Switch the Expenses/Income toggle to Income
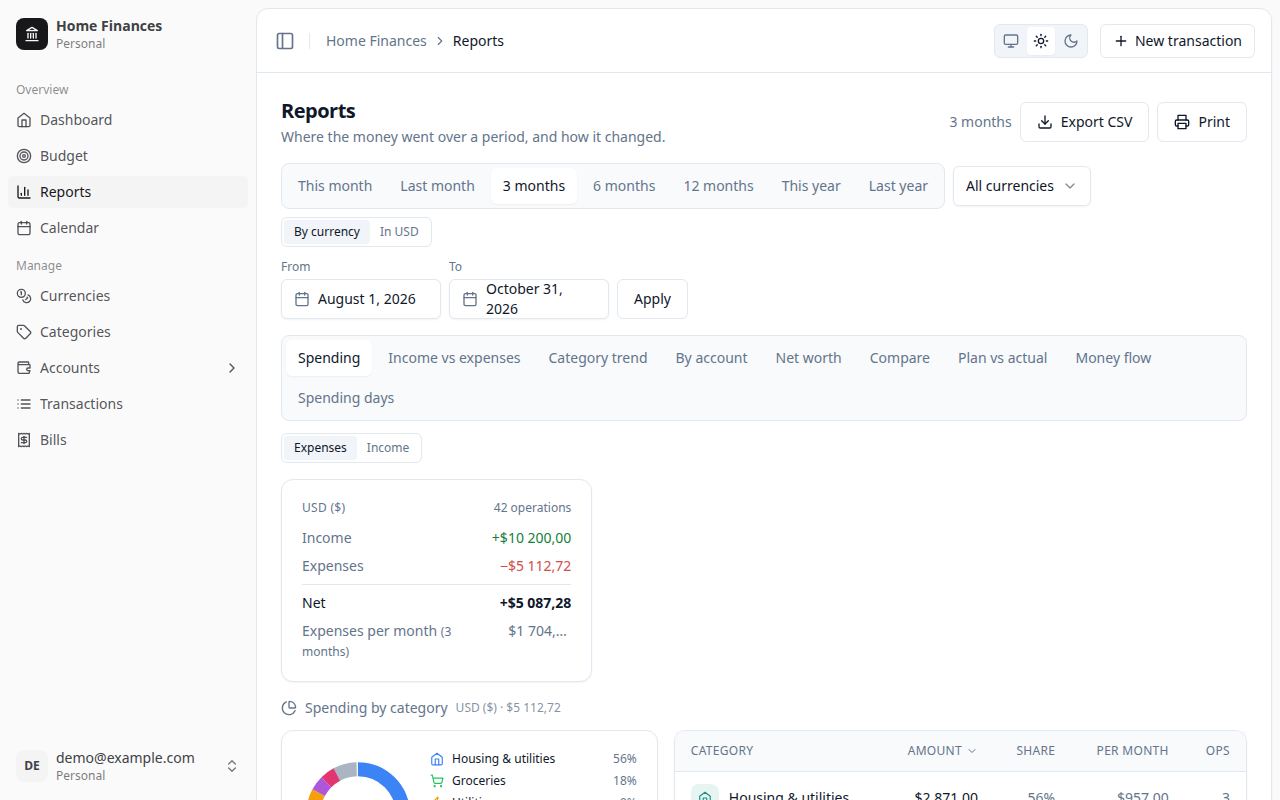1280x800 pixels. point(388,448)
